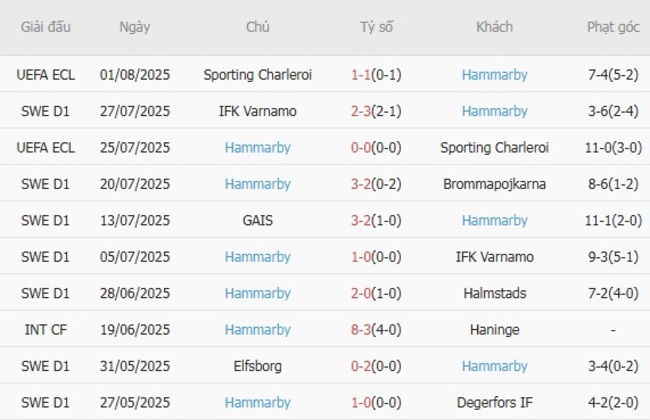Viewport: 650px width, 420px height.
Task: Click the away Hammarby link on 01/08/2025
Action: click(x=494, y=74)
